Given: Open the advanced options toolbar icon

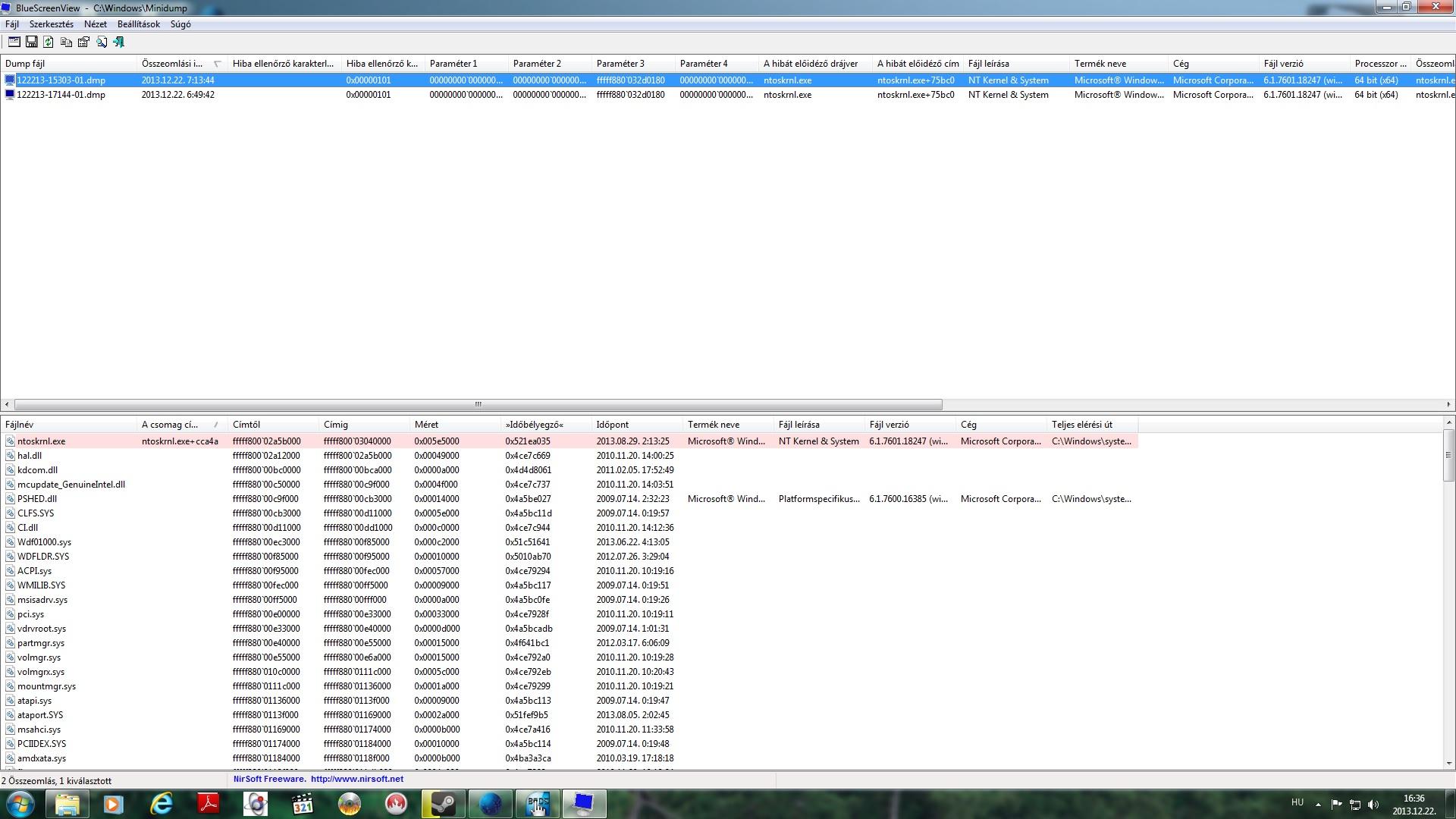Looking at the screenshot, I should pyautogui.click(x=14, y=42).
